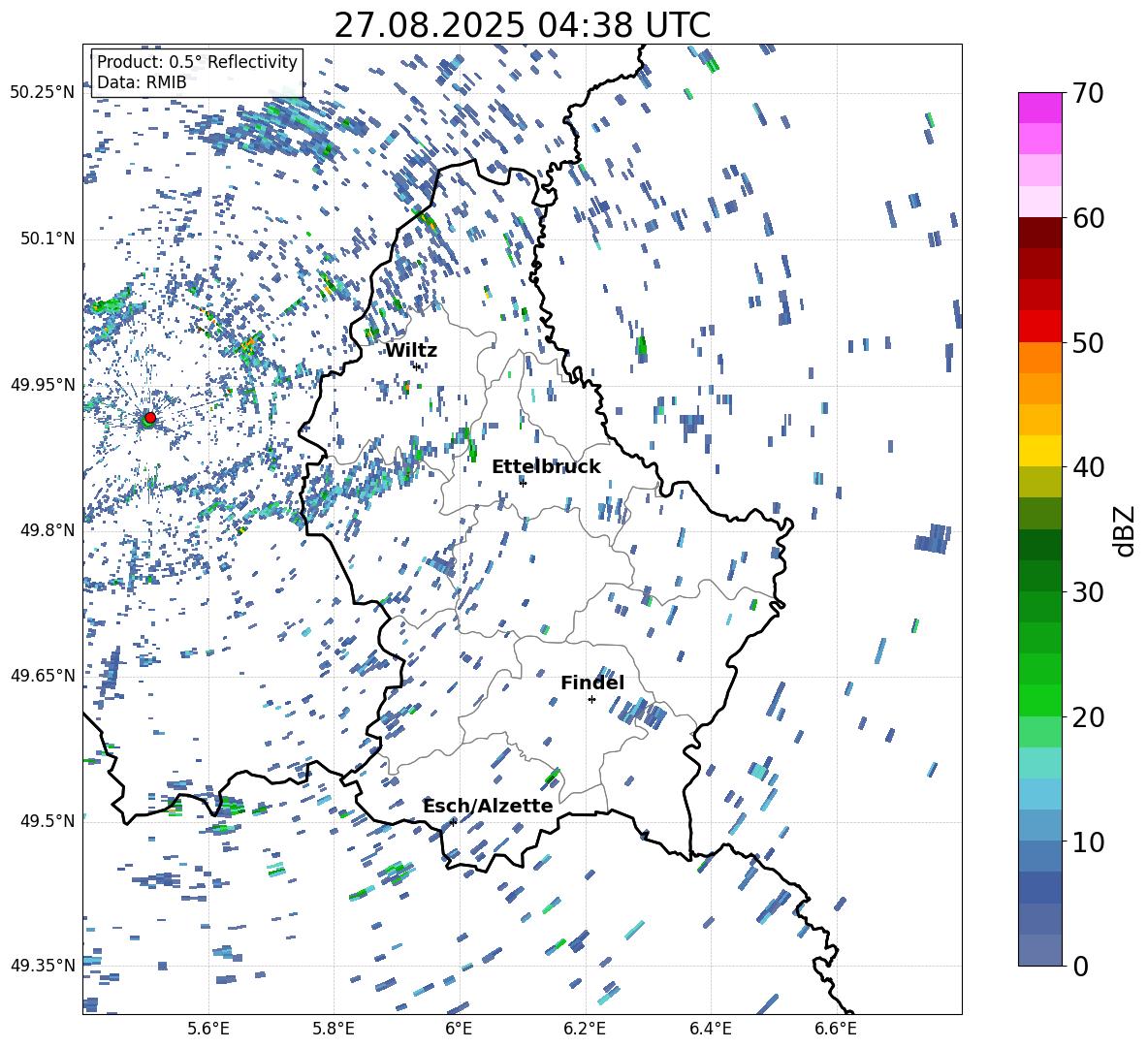The height and width of the screenshot is (1048, 1148).
Task: Click the Product: 0.5° Reflectivity text
Action: tap(197, 61)
